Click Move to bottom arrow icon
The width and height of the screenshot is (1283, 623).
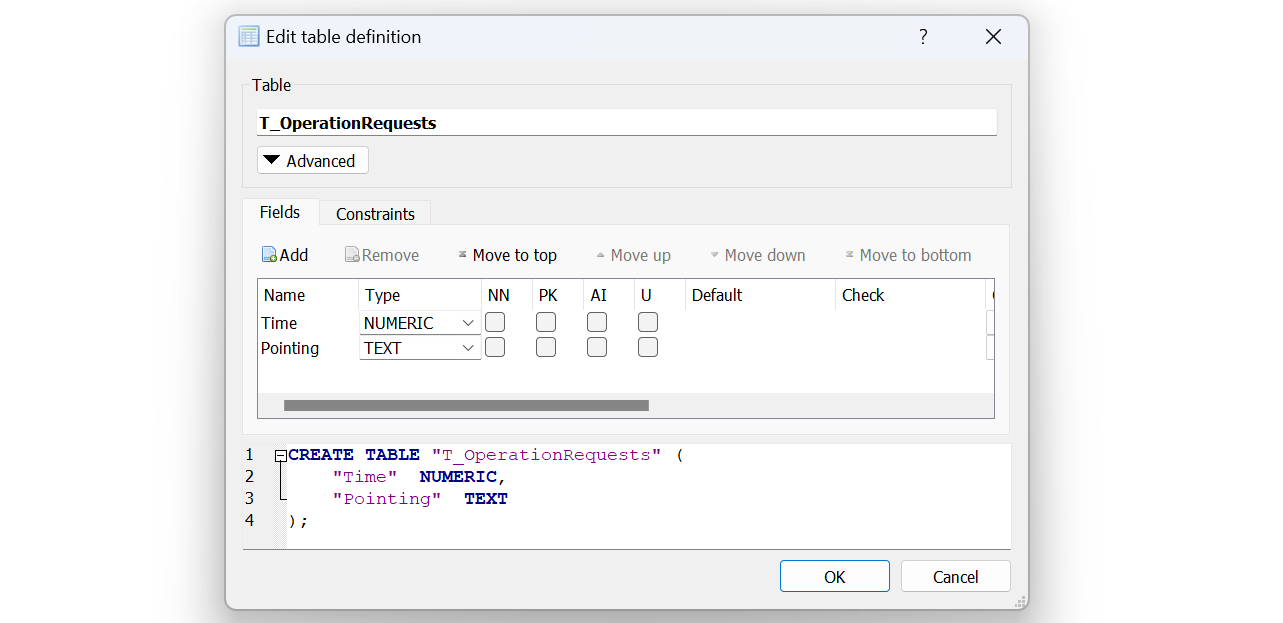(849, 255)
